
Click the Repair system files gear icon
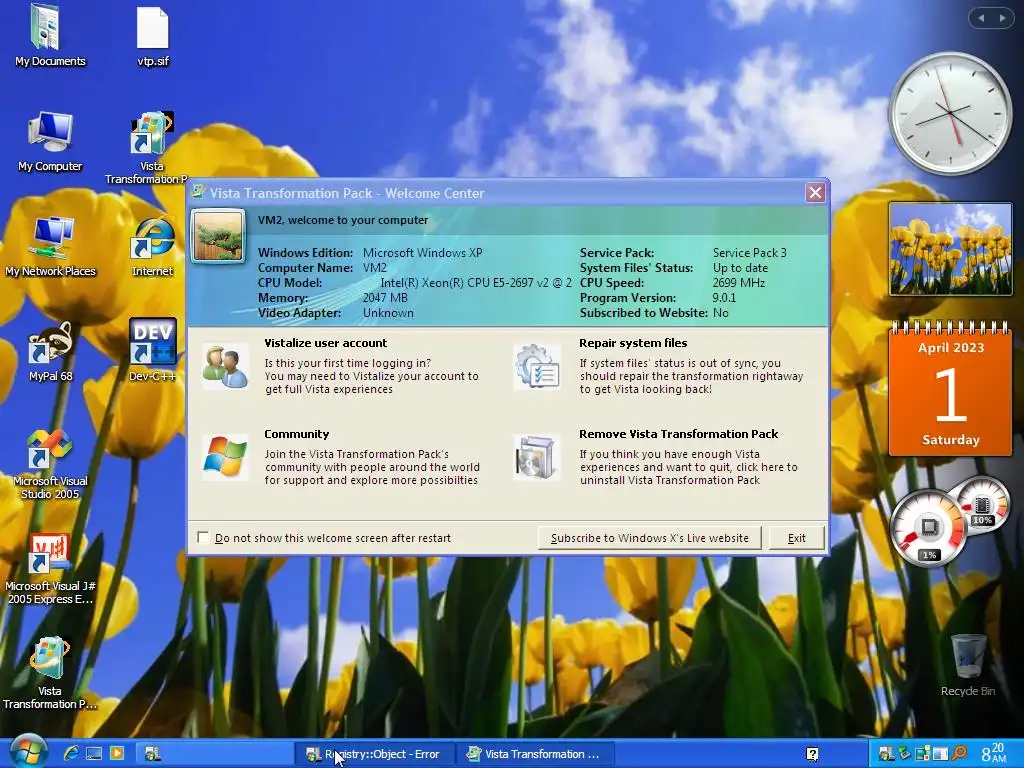click(536, 366)
